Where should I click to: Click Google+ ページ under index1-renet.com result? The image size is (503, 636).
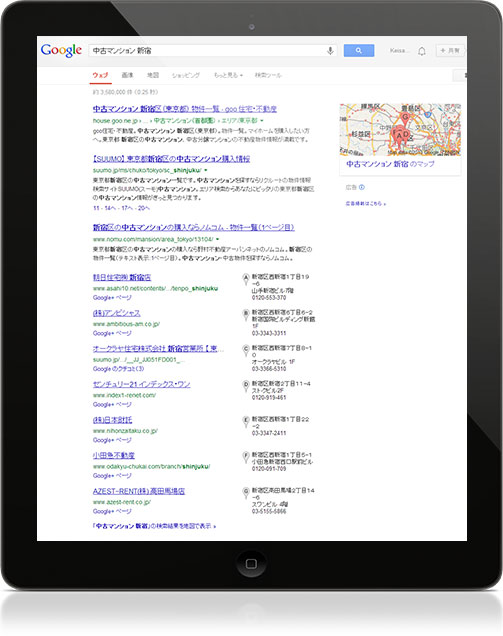(x=112, y=405)
